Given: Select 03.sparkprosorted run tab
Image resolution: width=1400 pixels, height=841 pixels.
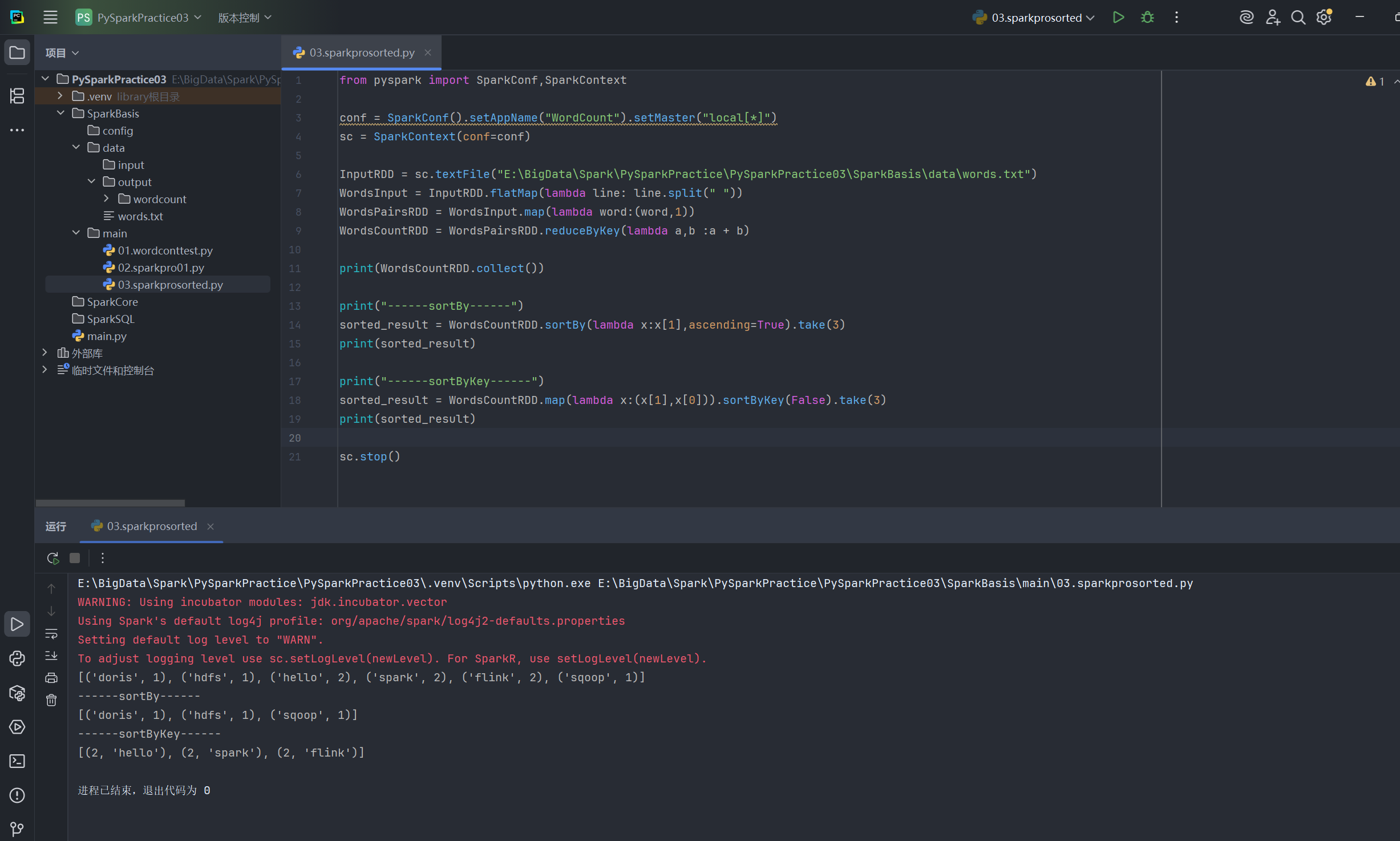Looking at the screenshot, I should point(152,526).
